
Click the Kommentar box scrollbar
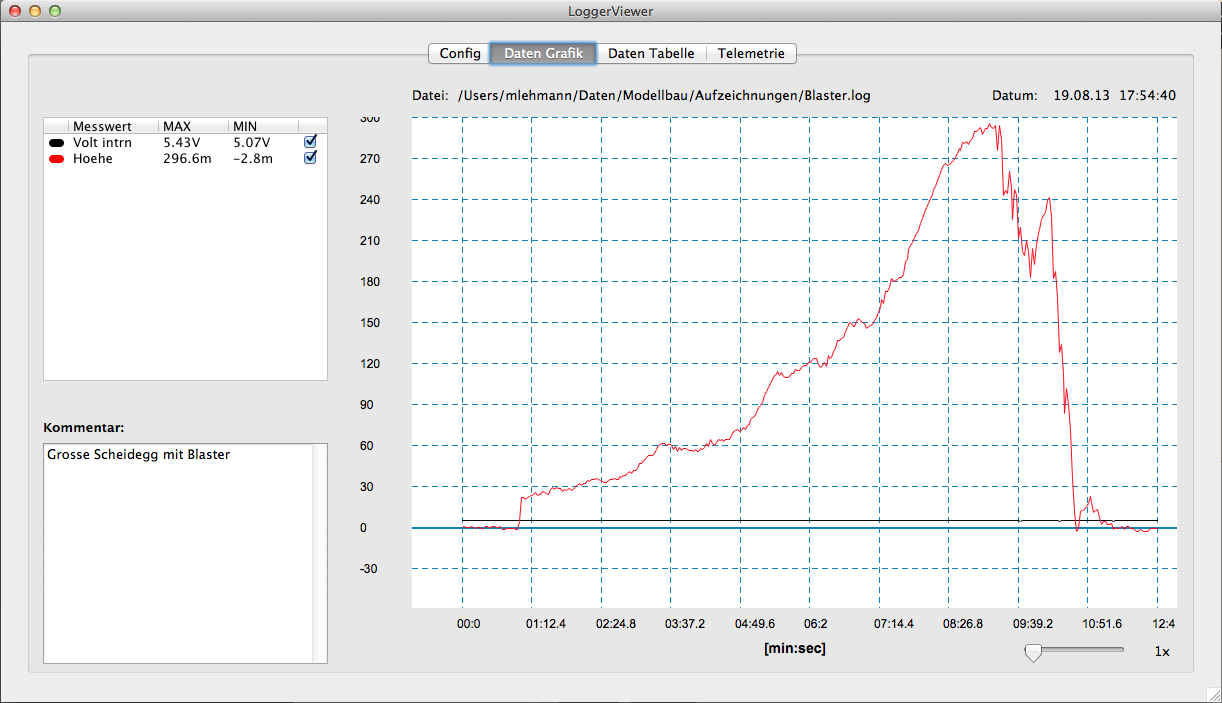pyautogui.click(x=320, y=553)
